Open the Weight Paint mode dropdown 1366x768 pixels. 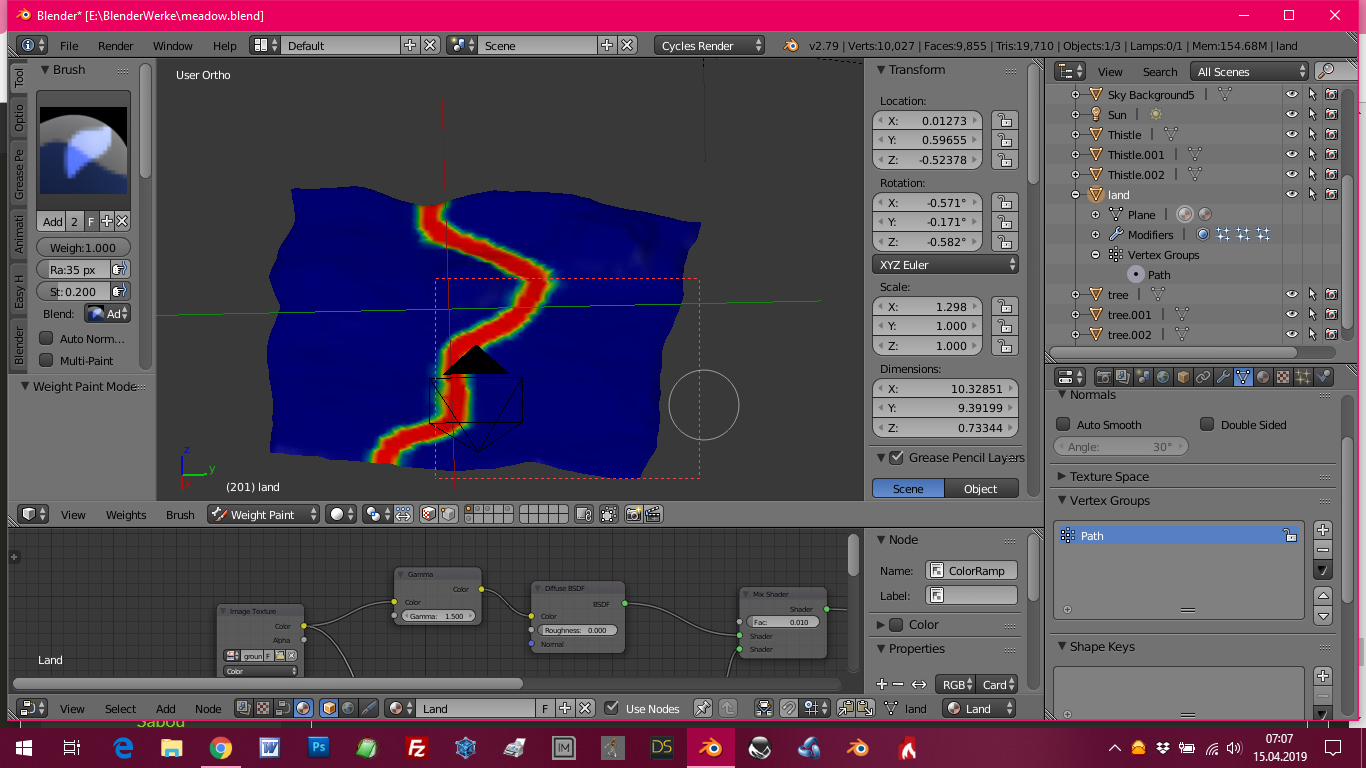pos(264,514)
